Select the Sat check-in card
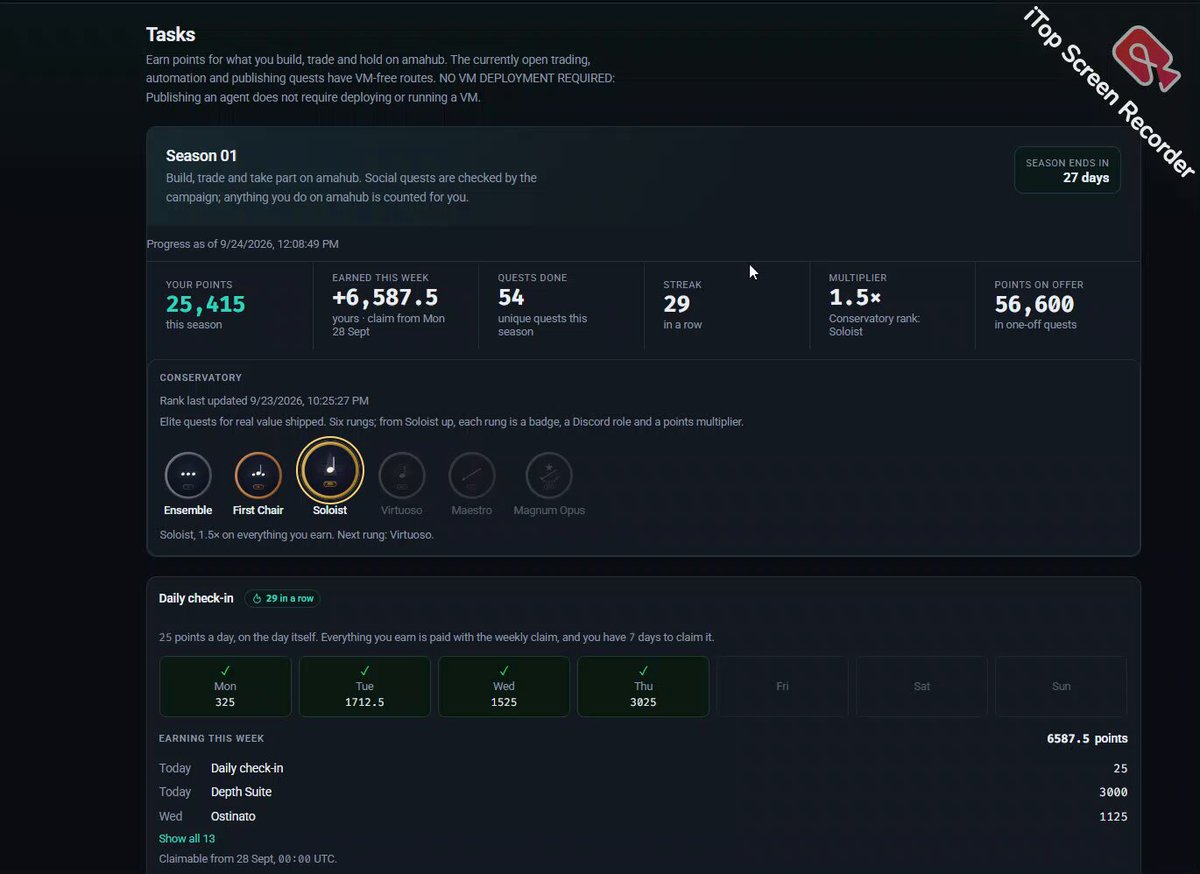Image resolution: width=1200 pixels, height=874 pixels. [x=922, y=686]
